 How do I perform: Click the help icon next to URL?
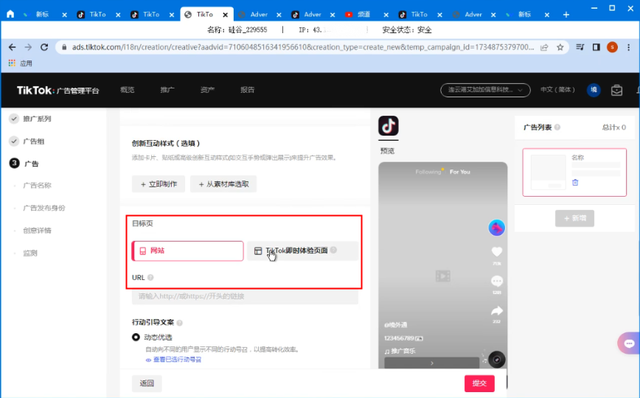[151, 278]
